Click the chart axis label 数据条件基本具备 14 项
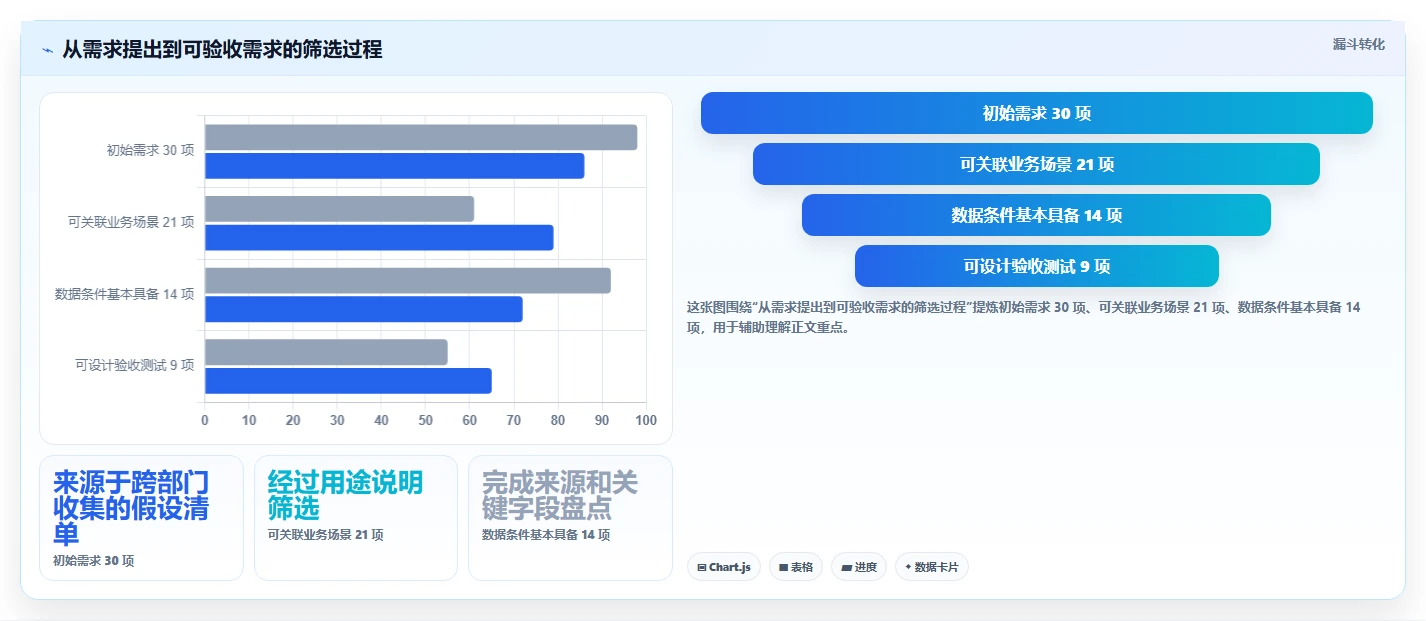The image size is (1426, 621). [124, 294]
